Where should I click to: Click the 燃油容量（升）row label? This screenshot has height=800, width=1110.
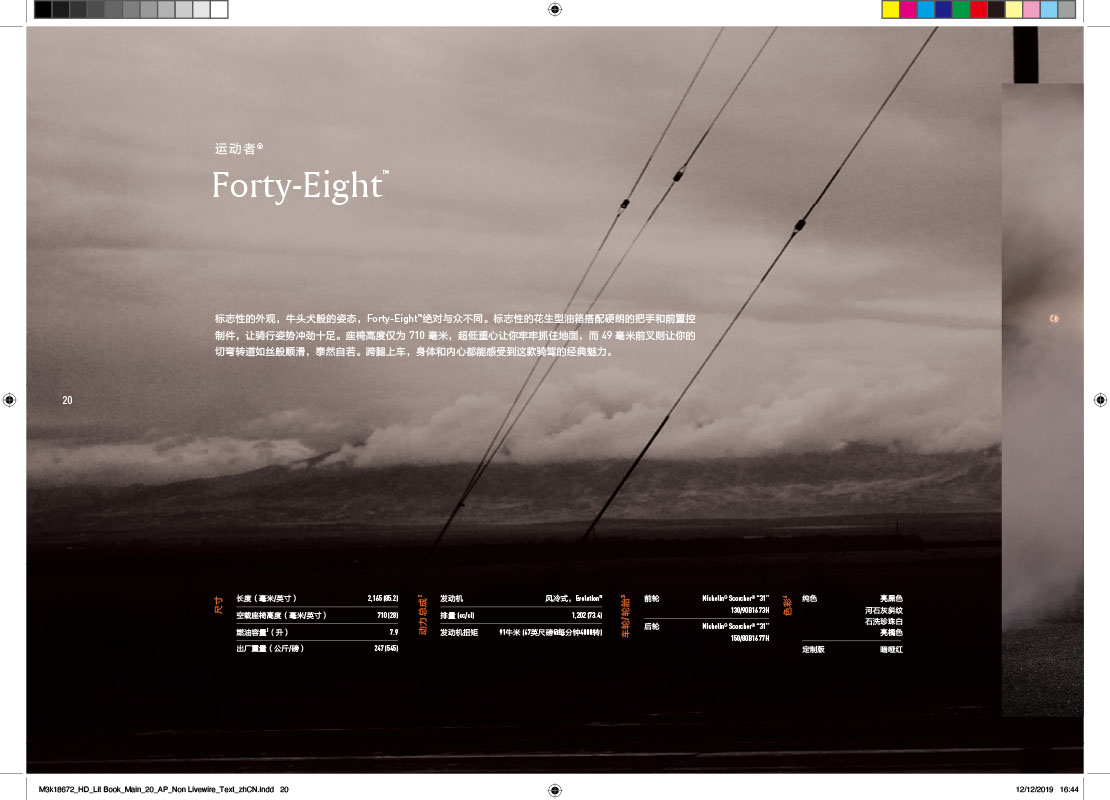(x=263, y=632)
